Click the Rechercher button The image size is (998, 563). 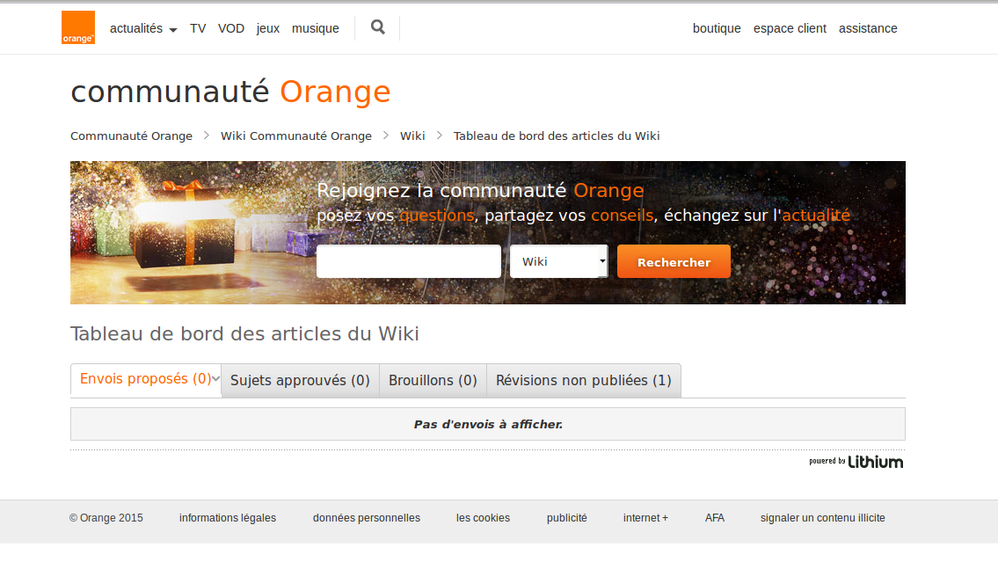[673, 261]
